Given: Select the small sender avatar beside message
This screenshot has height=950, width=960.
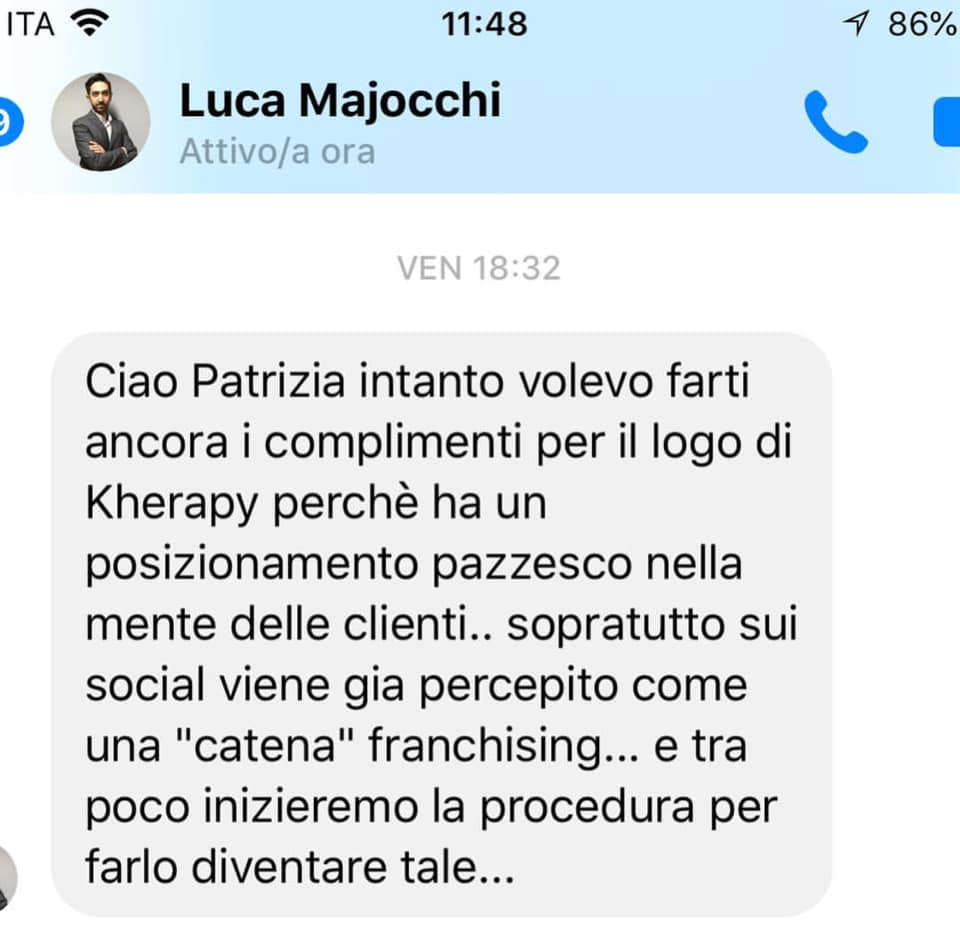Looking at the screenshot, I should click(7, 879).
